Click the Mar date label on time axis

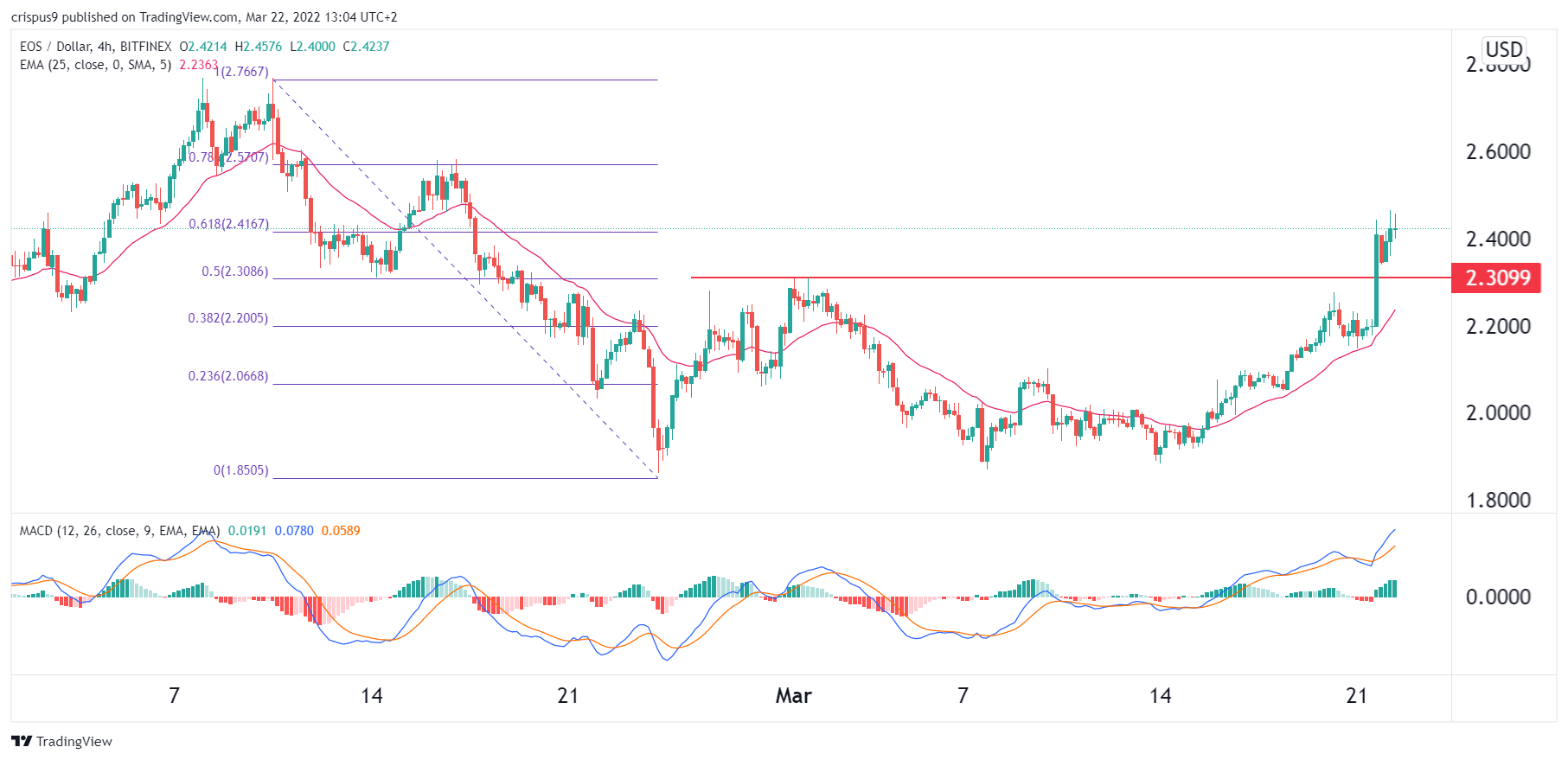(x=793, y=696)
